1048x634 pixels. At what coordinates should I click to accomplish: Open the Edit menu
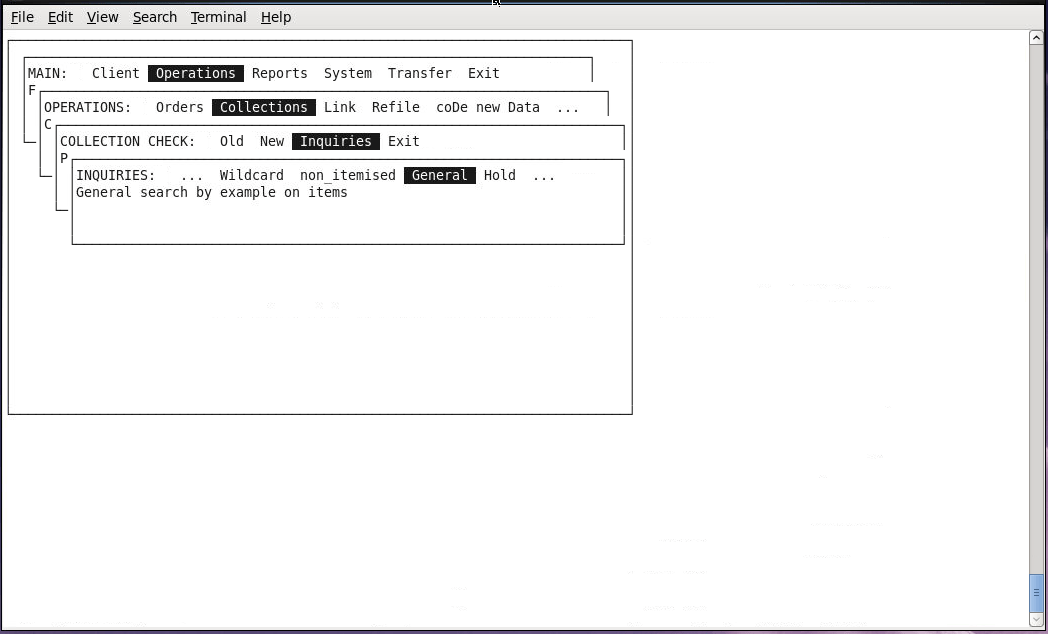click(x=60, y=17)
